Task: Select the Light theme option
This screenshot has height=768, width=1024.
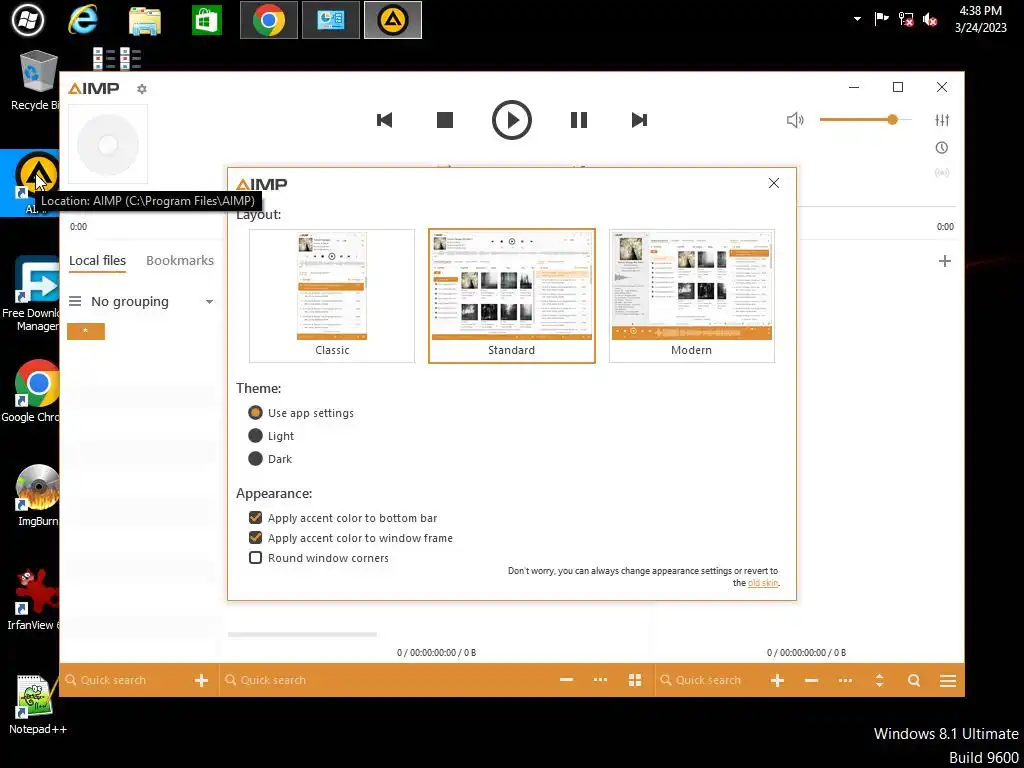Action: [x=271, y=436]
